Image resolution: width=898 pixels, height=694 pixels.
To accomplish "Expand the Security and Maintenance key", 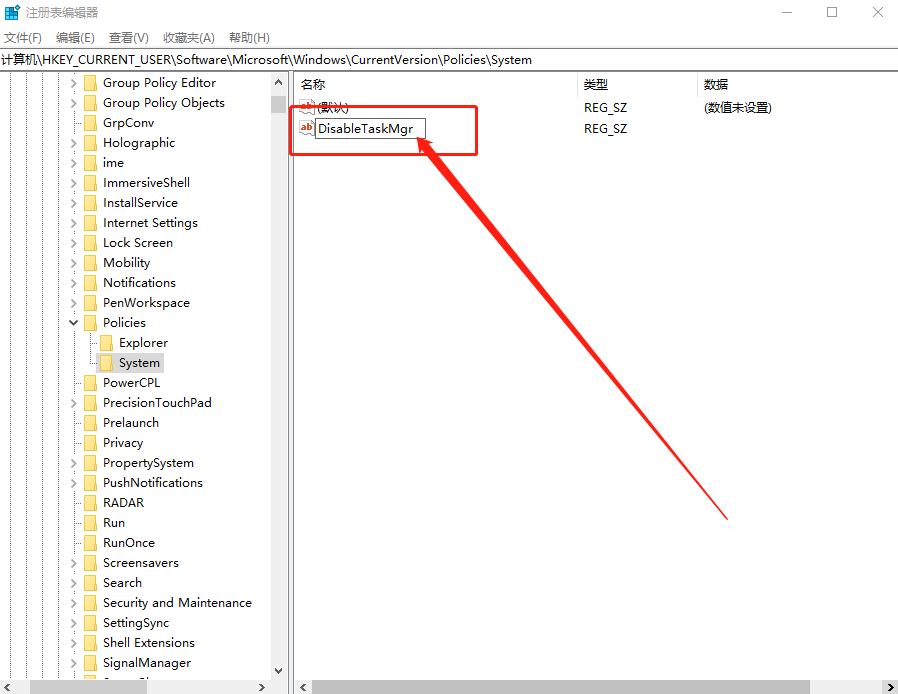I will point(73,604).
